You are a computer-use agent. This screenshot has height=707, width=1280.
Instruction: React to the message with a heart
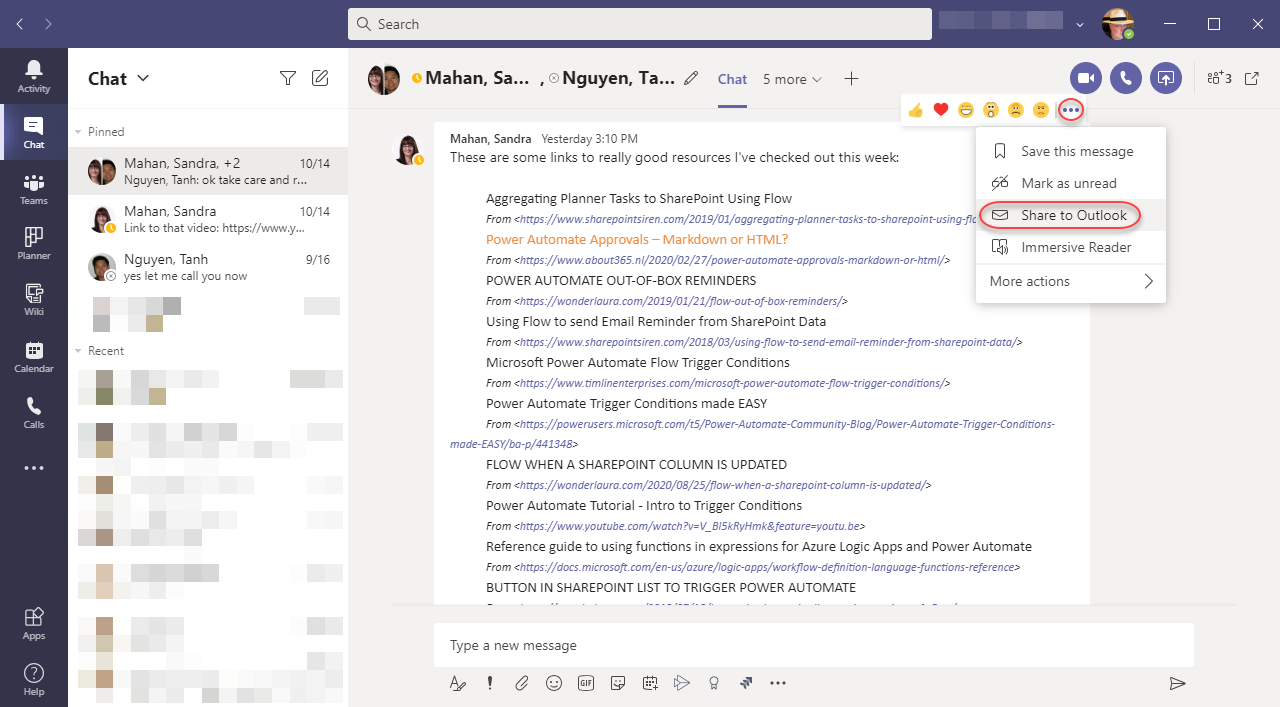(940, 110)
